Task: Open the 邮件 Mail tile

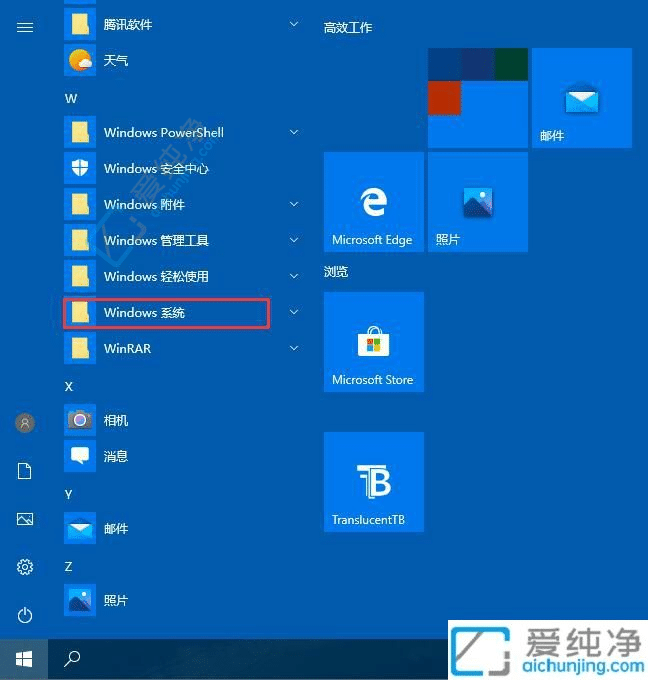Action: [x=582, y=98]
